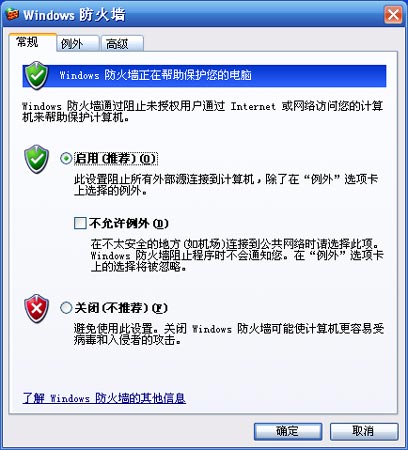Click the explanation text under 不允许例外
The width and height of the screenshot is (408, 450).
237,255
